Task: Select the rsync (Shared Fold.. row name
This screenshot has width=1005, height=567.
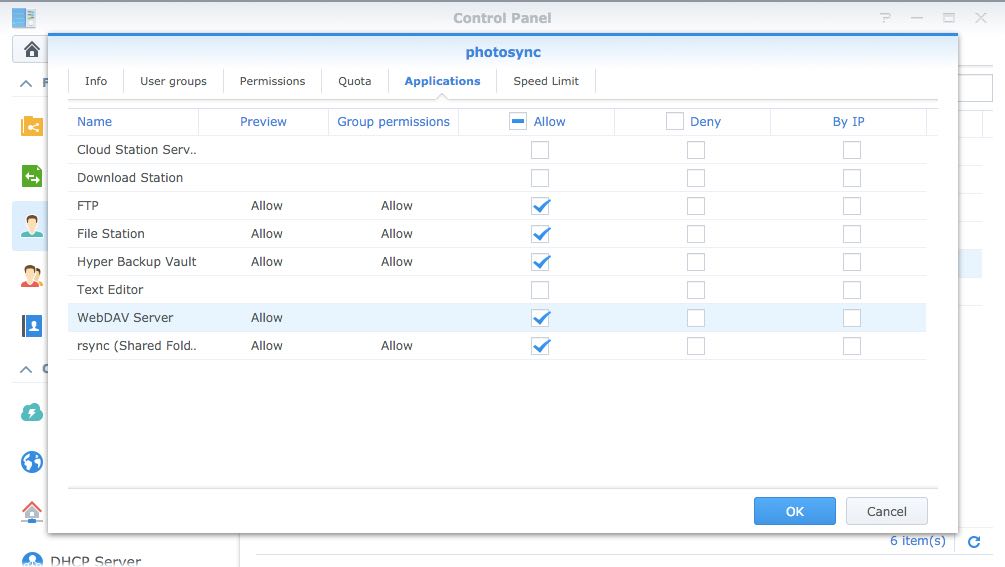Action: click(x=137, y=346)
